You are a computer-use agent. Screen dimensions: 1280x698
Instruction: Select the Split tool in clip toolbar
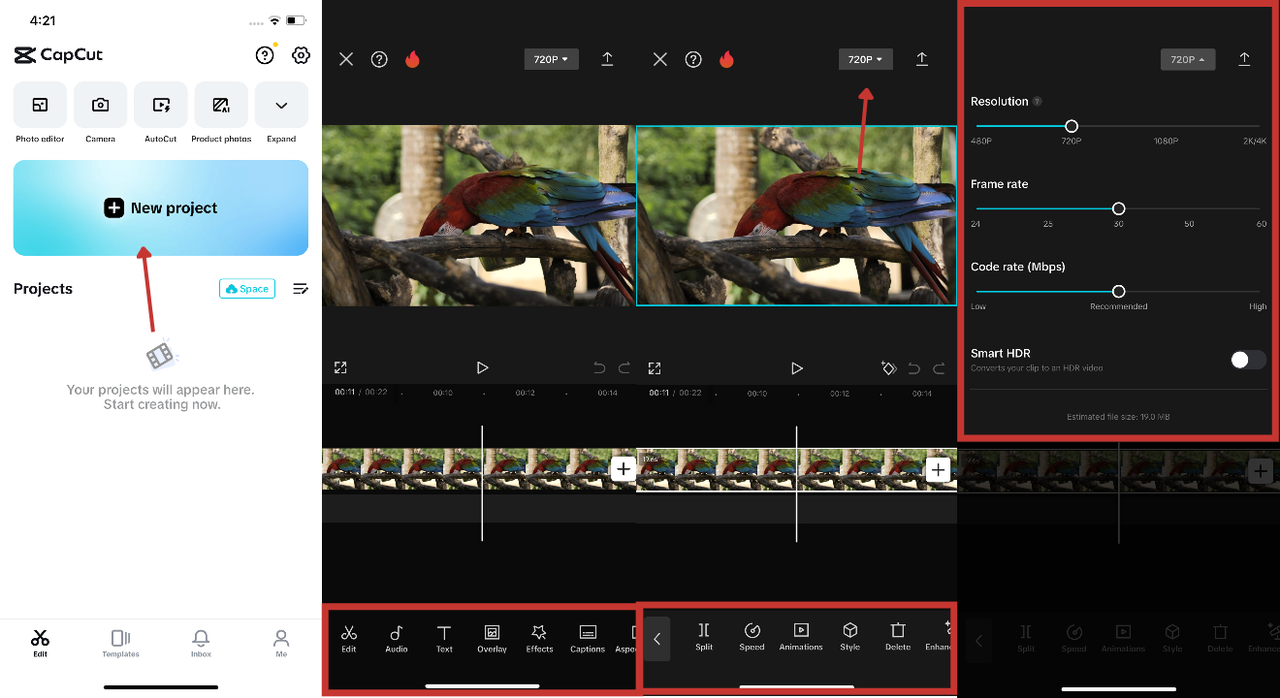point(704,637)
